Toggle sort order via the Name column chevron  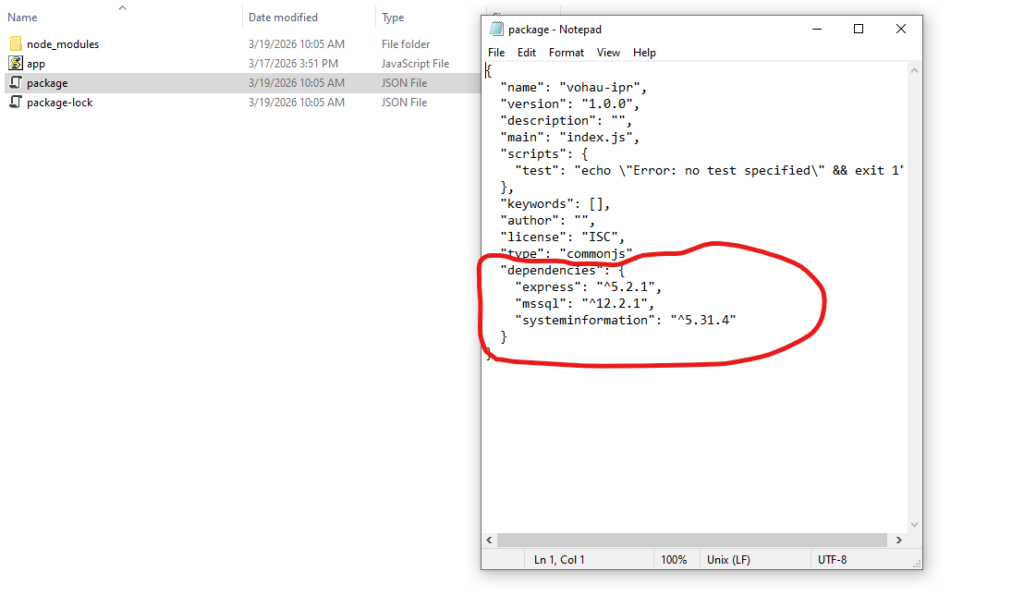coord(122,8)
